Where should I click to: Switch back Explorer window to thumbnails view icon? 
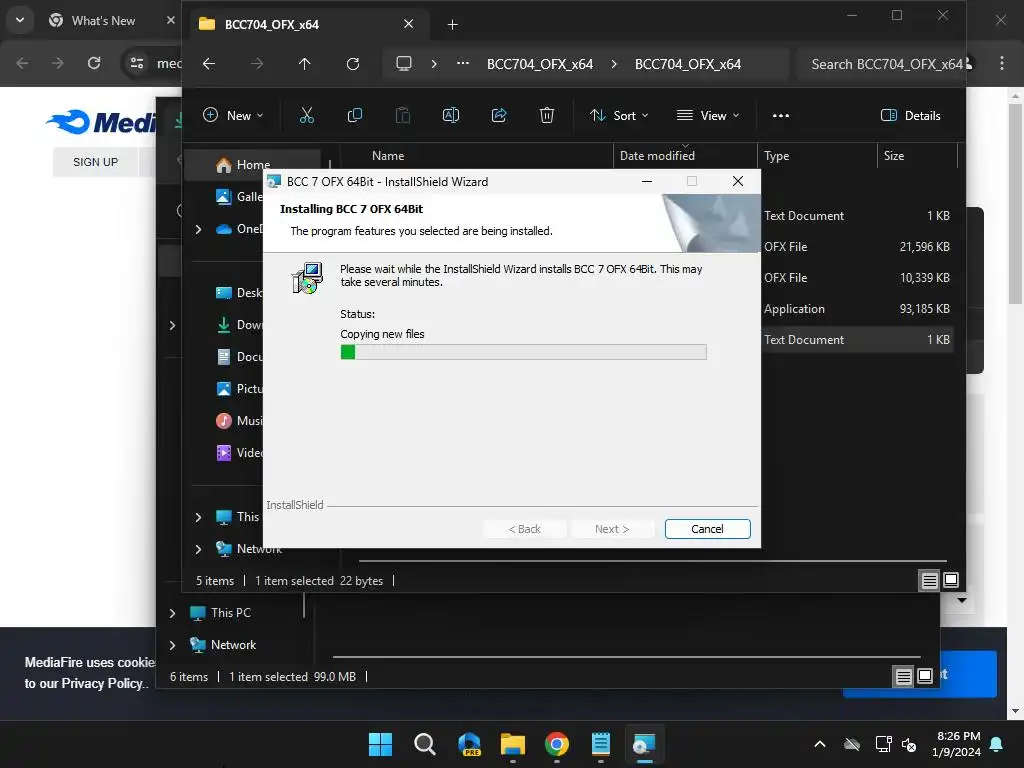(925, 676)
